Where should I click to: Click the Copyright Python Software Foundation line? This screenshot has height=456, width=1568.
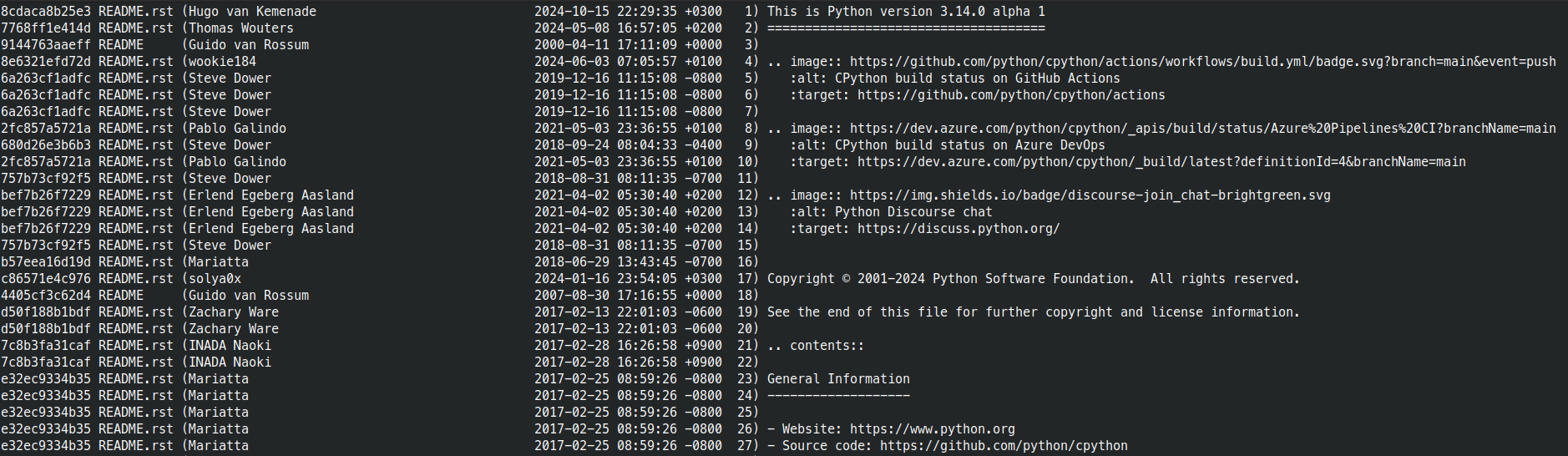[1033, 279]
